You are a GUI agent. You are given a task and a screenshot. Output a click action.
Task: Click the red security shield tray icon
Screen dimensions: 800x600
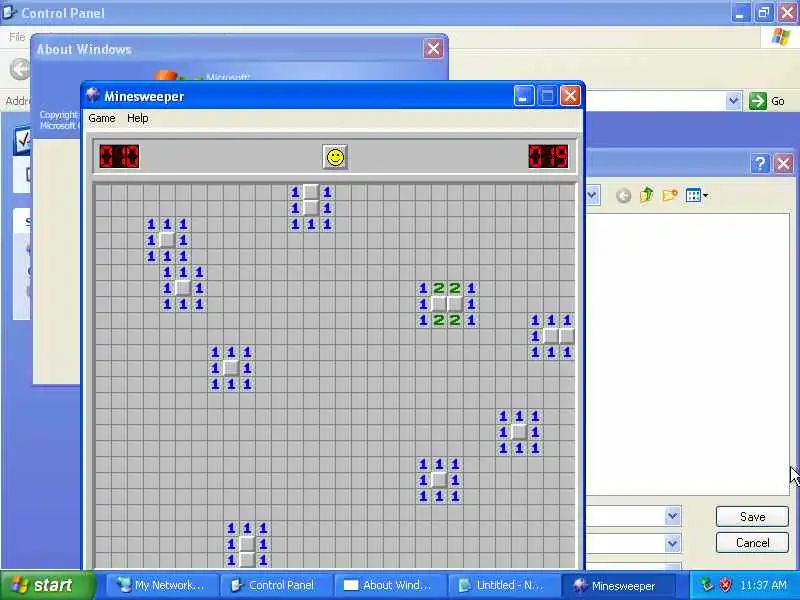pyautogui.click(x=724, y=585)
